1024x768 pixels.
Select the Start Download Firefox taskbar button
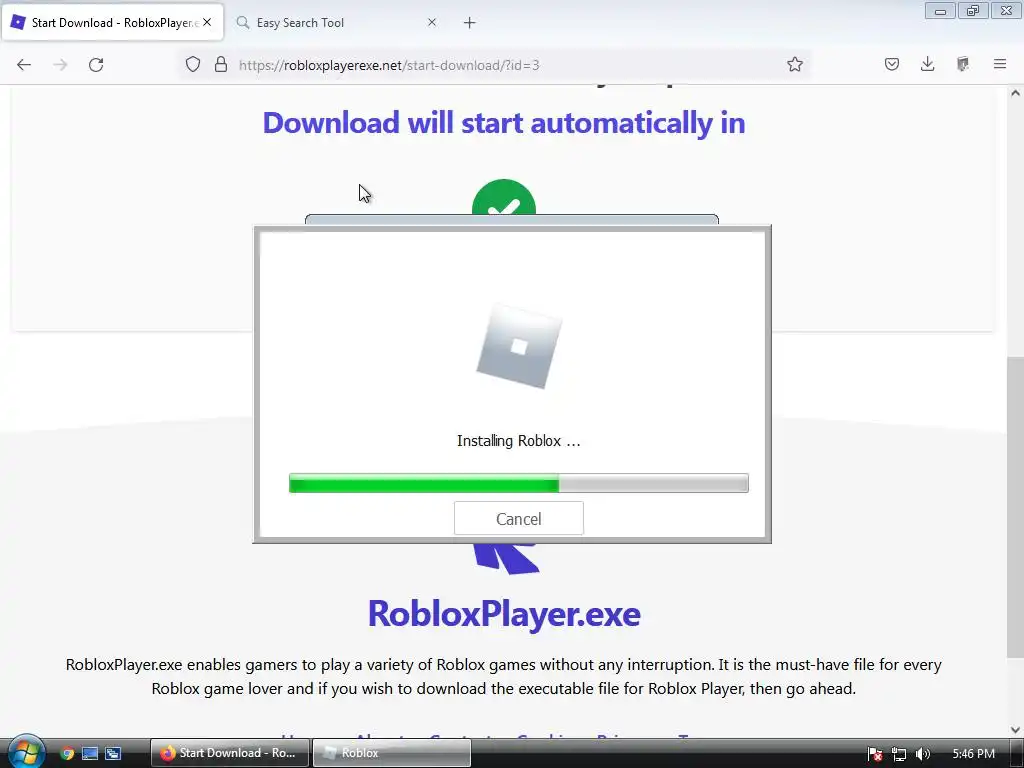[230, 753]
